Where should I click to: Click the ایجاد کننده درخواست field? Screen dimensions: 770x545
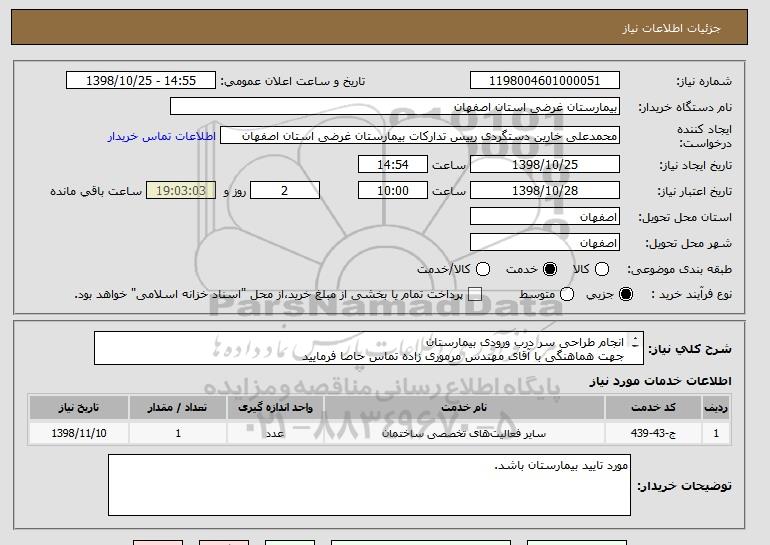[x=420, y=136]
